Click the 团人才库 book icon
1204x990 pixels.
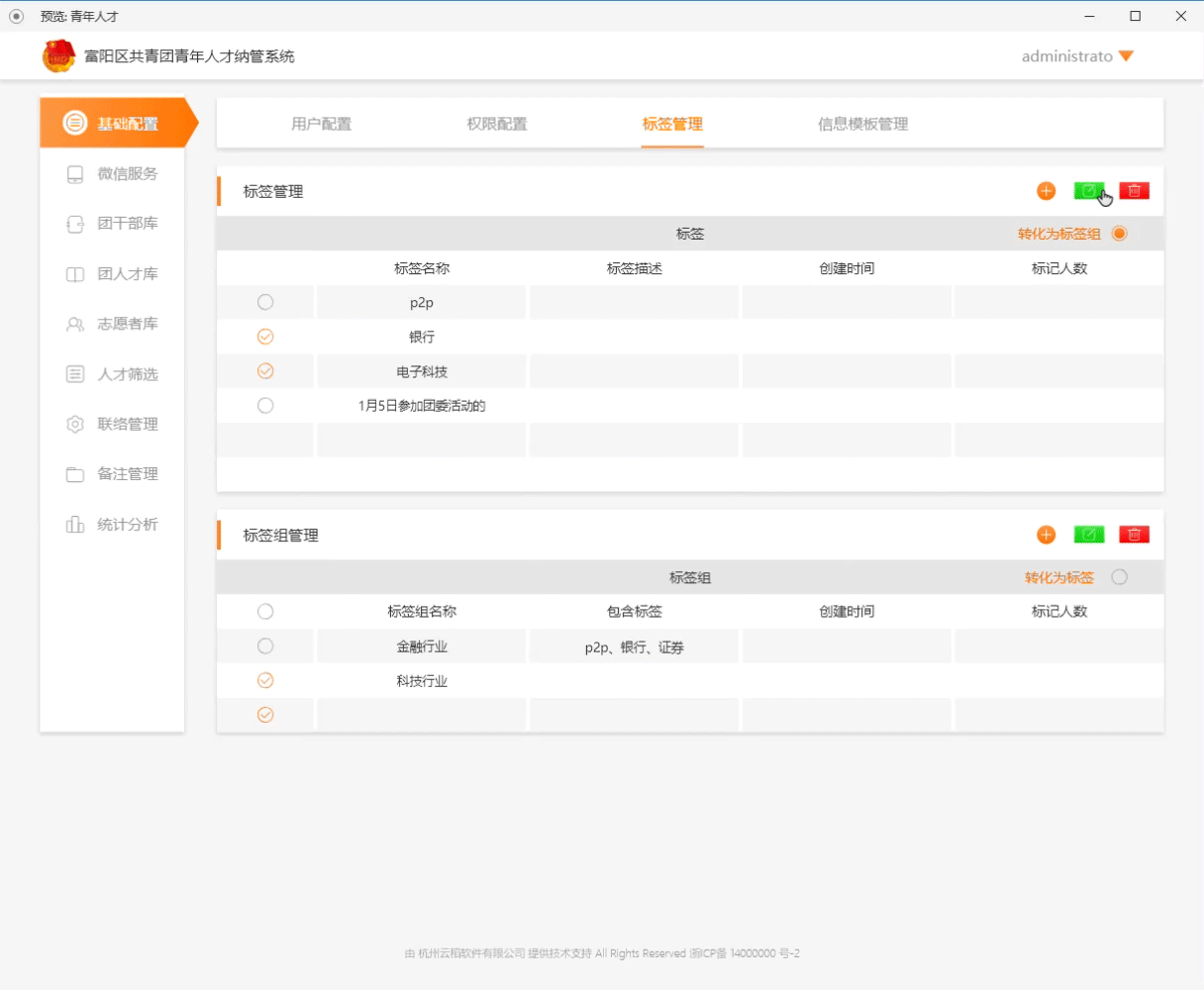click(75, 274)
